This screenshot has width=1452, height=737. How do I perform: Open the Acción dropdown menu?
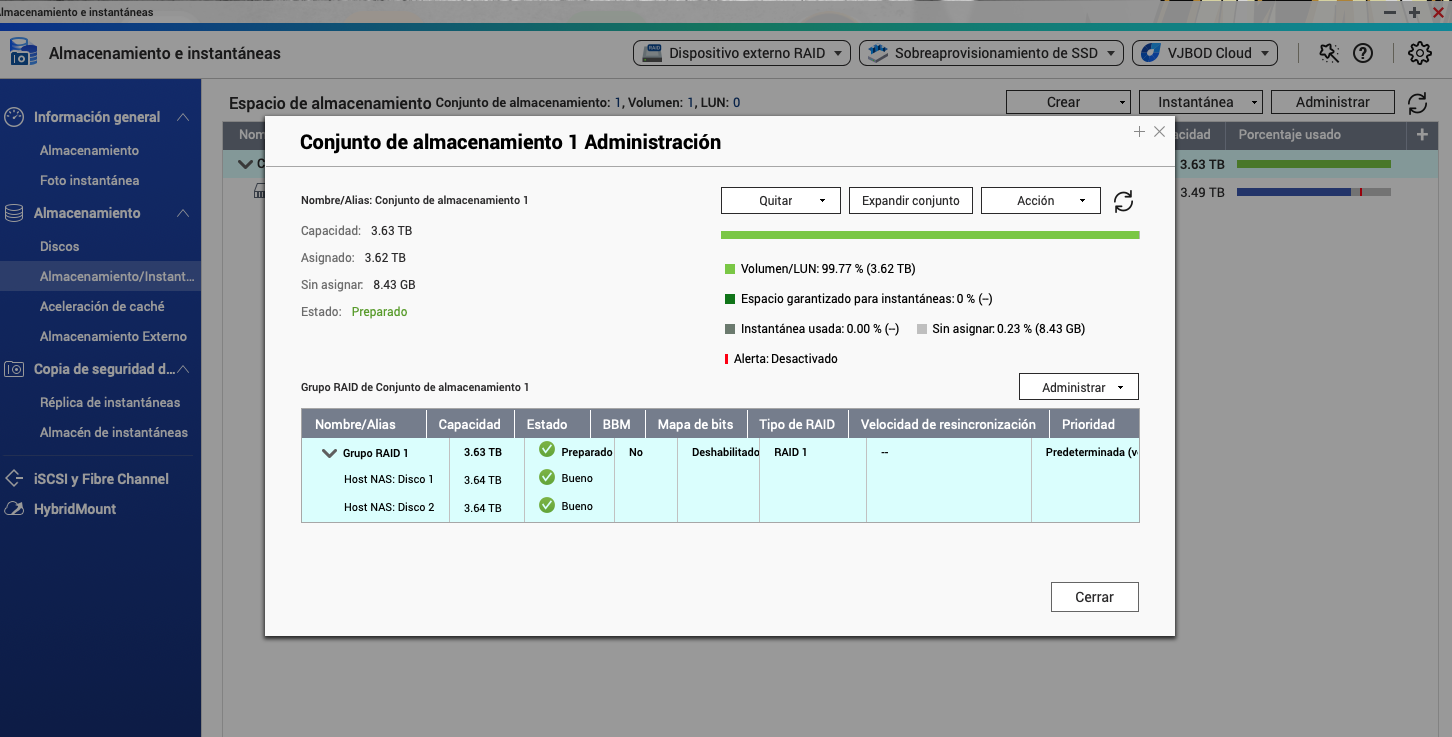1040,201
